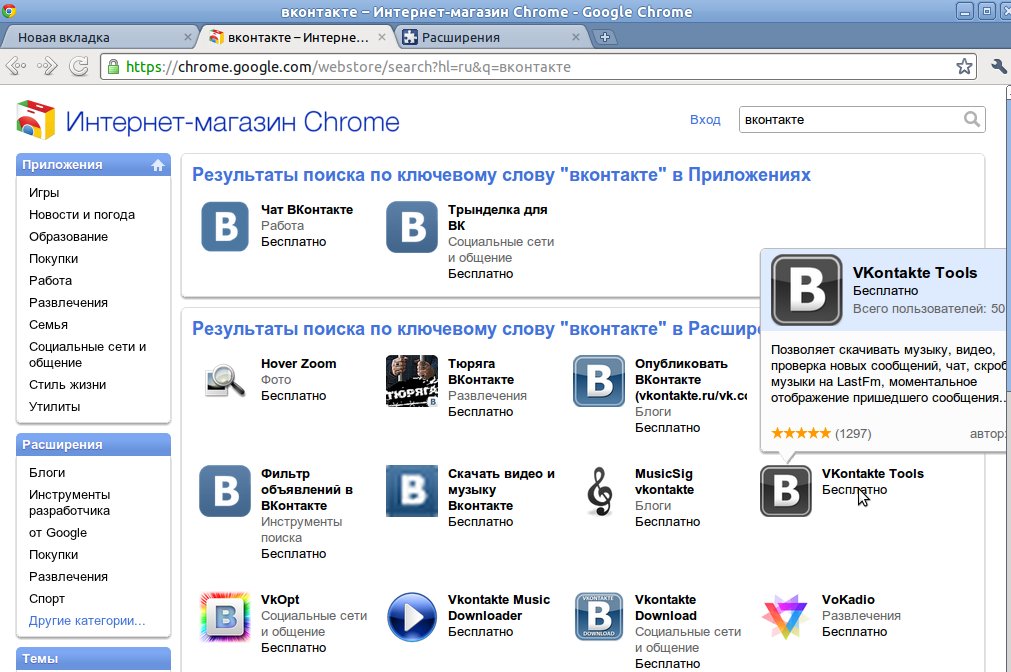Click the large VKontakte Tools icon in popup

pyautogui.click(x=807, y=290)
